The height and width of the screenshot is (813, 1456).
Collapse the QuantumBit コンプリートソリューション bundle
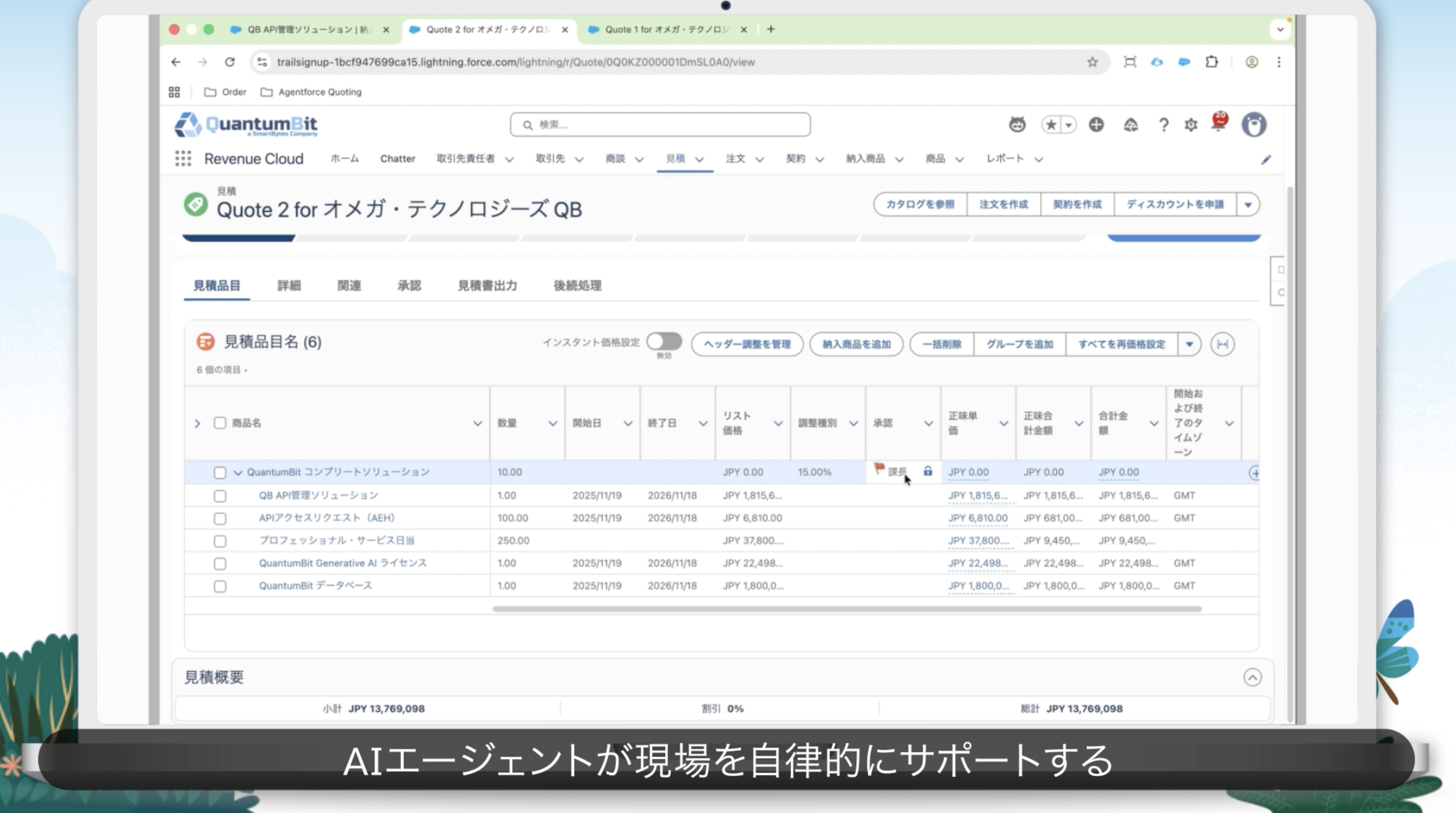238,473
